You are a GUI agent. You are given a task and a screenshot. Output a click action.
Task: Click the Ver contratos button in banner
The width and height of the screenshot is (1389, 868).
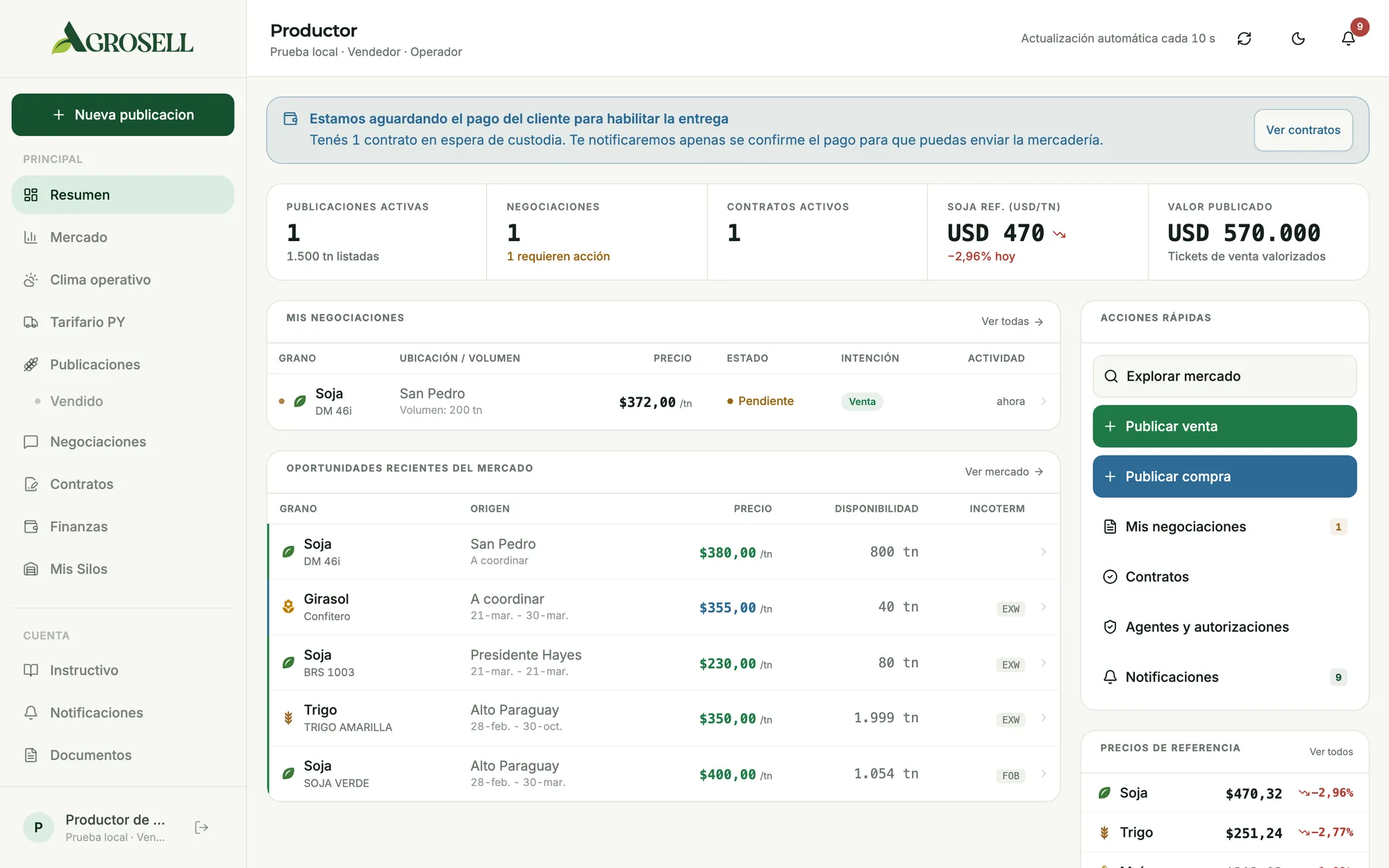pos(1303,130)
